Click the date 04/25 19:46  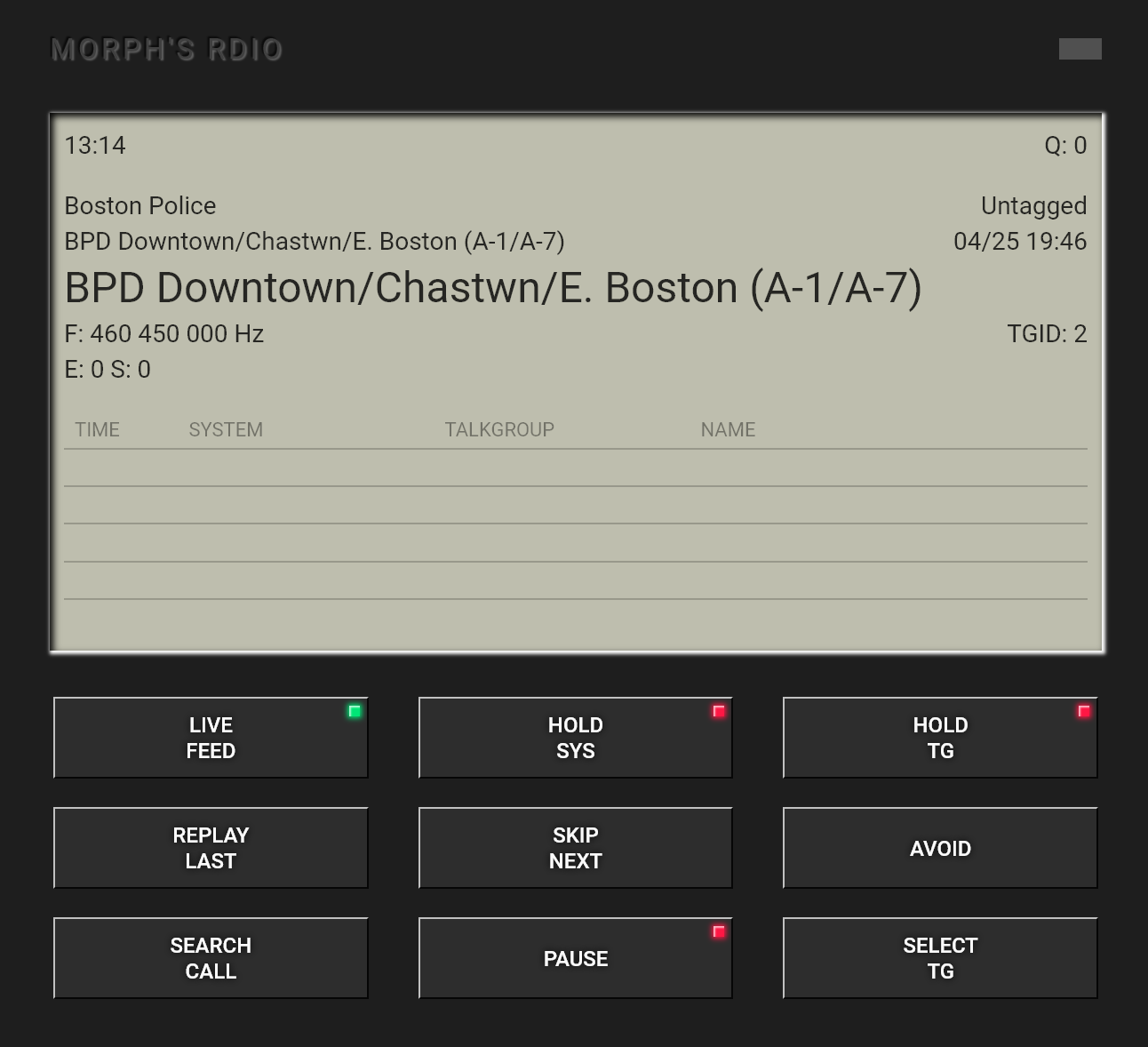coord(1020,242)
